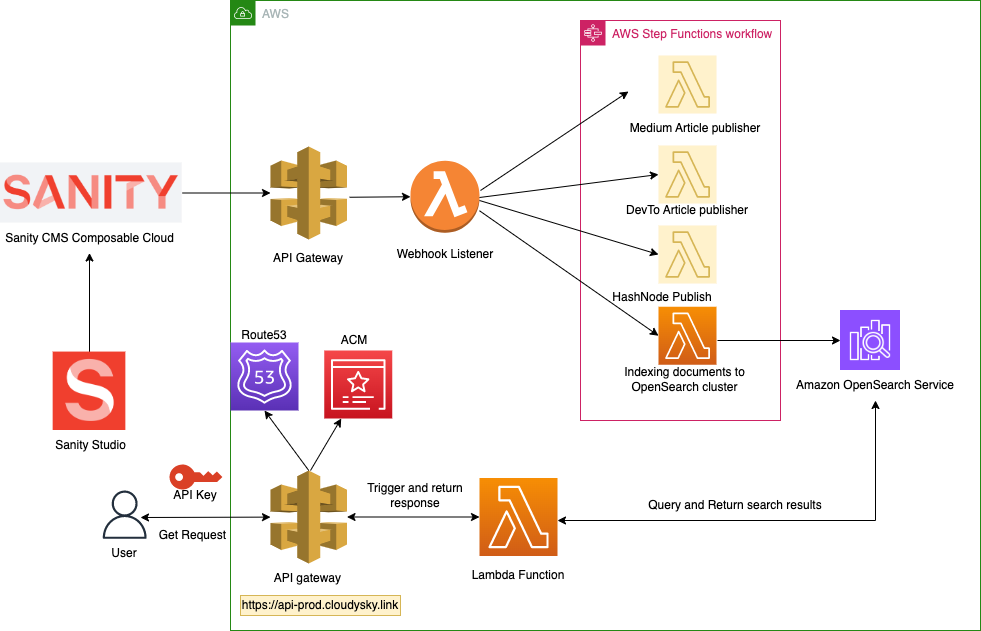
Task: Click the top Amazon API Gateway icon
Action: pyautogui.click(x=309, y=195)
